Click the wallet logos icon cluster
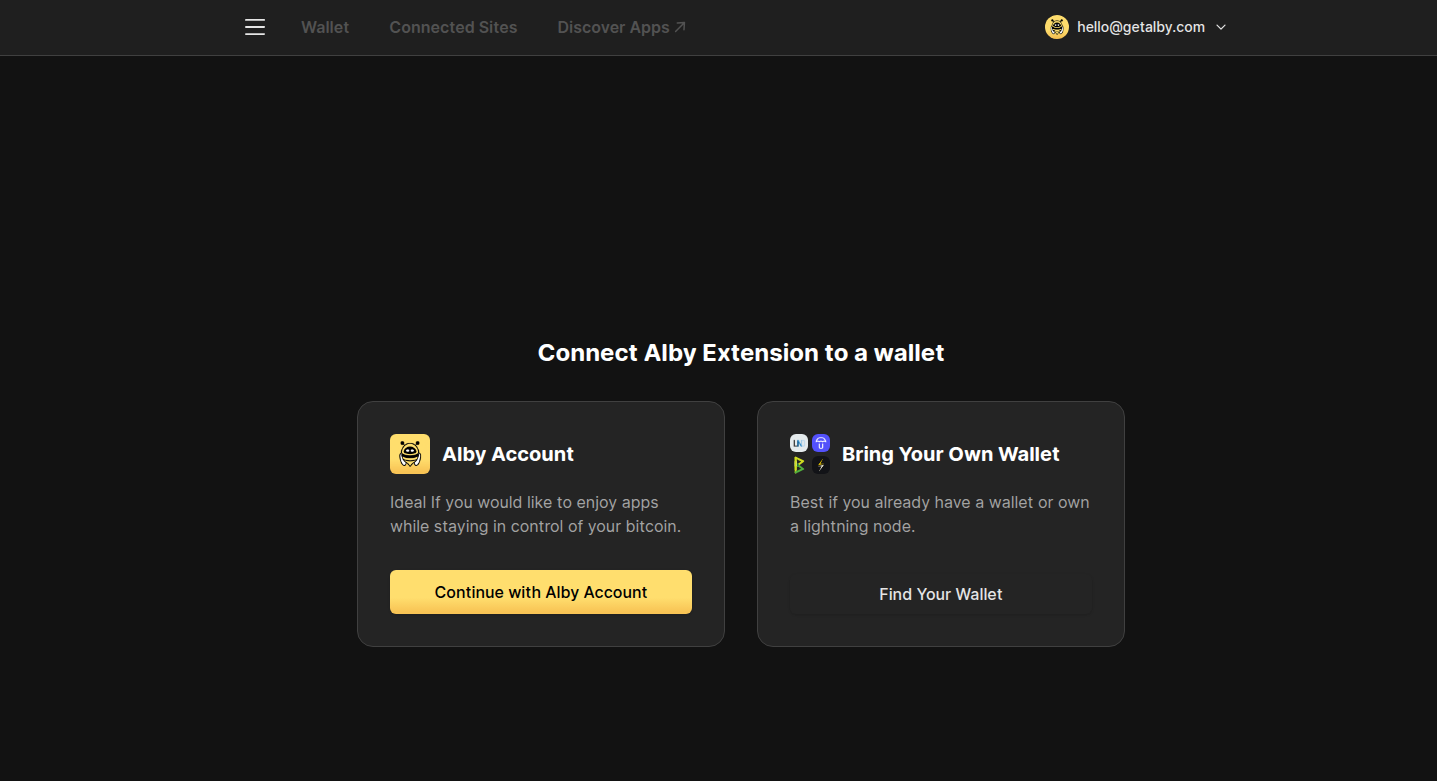This screenshot has height=781, width=1437. [x=810, y=454]
